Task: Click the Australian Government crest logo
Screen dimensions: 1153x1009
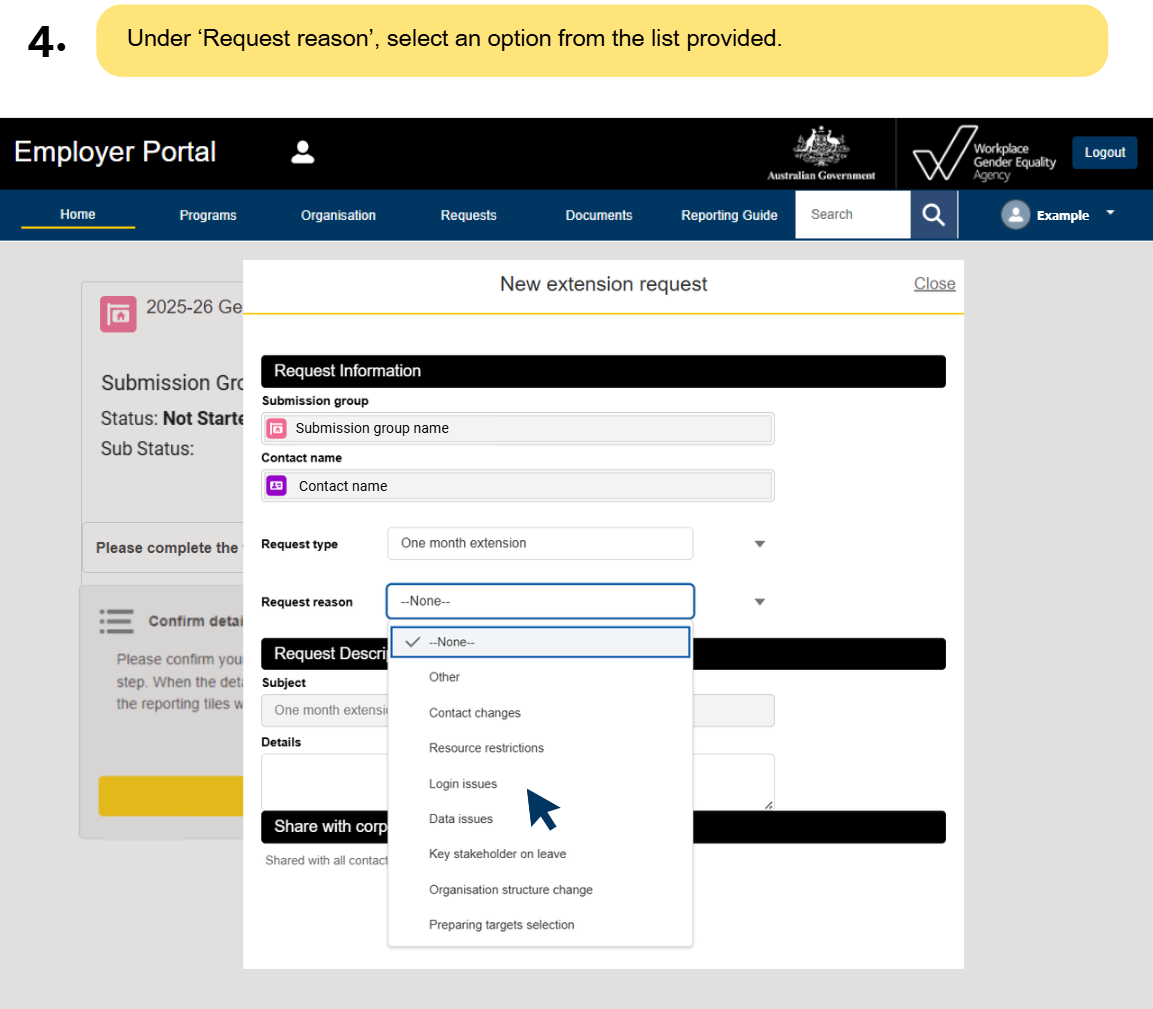Action: (x=821, y=151)
